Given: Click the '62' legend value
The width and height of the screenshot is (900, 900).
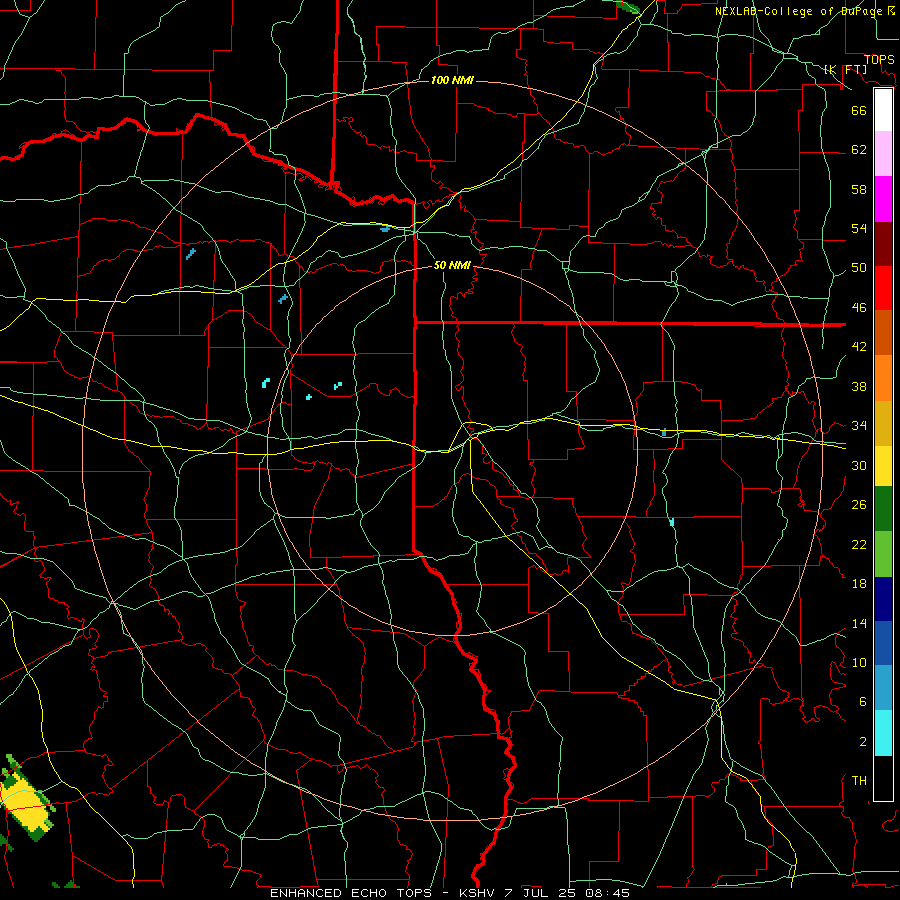Looking at the screenshot, I should point(859,150).
